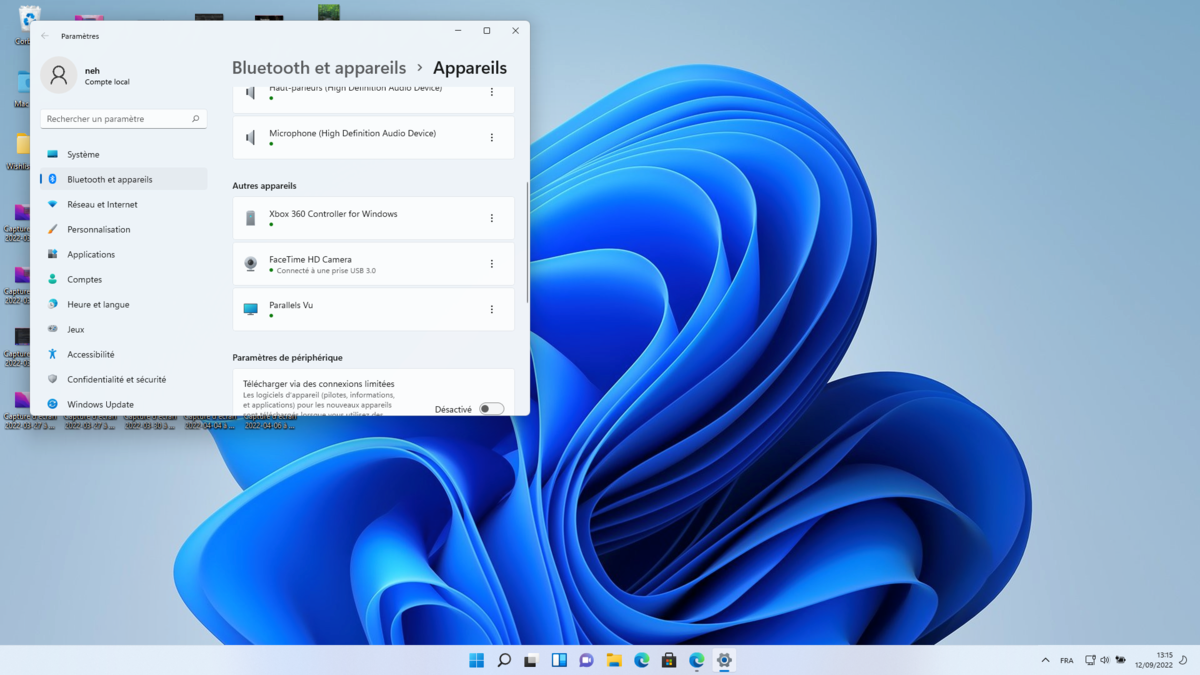The width and height of the screenshot is (1200, 675).
Task: Open more options for Xbox 360 Controller
Action: click(491, 218)
